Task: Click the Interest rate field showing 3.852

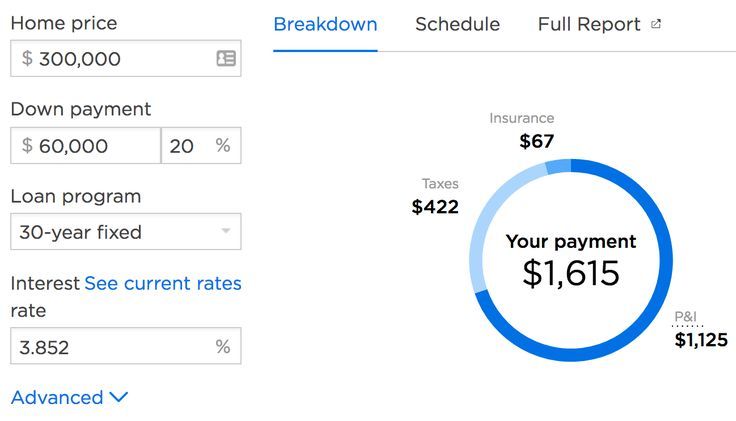Action: point(126,346)
